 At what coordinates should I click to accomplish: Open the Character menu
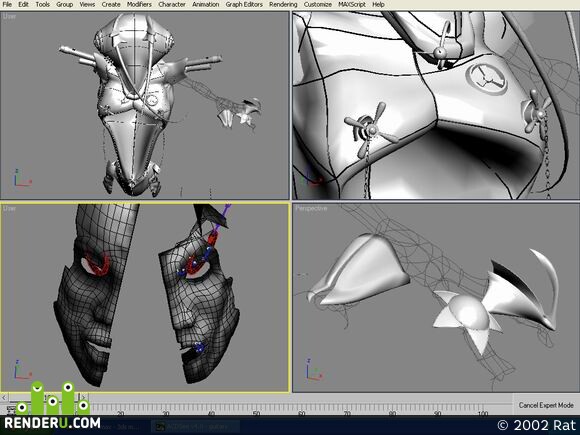[172, 4]
